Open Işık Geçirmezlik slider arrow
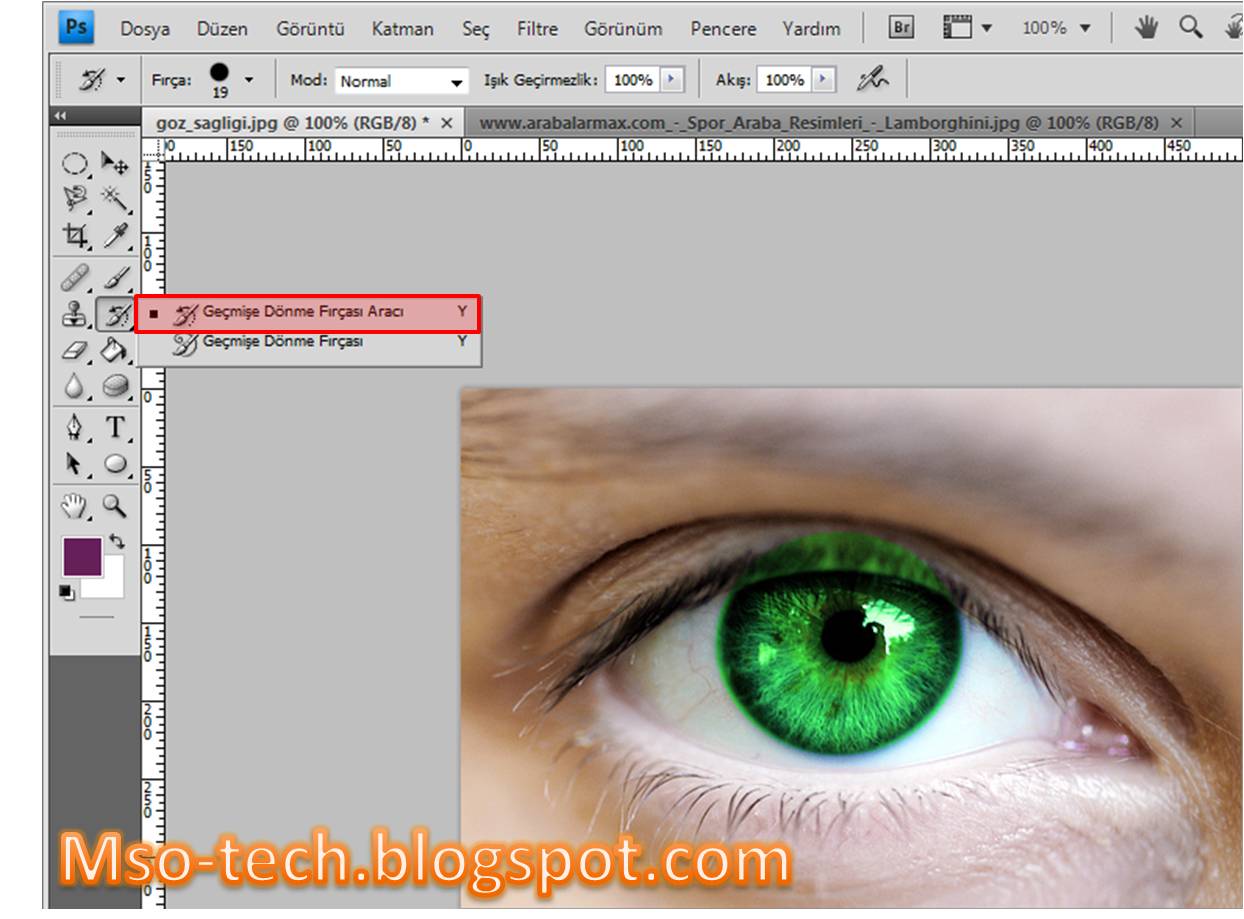 tap(671, 79)
